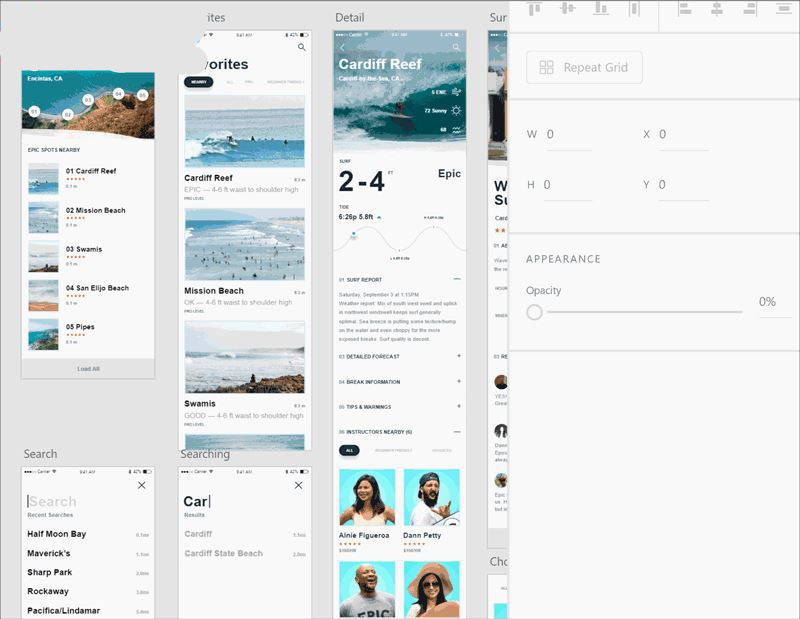Select the 04 San Elijo Beach list row
Screen dimensions: 800x619
pos(88,295)
